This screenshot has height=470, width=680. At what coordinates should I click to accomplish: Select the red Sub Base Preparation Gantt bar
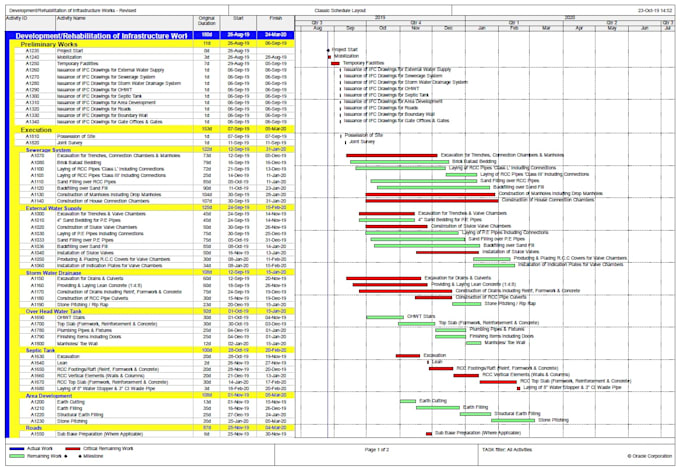pos(429,434)
